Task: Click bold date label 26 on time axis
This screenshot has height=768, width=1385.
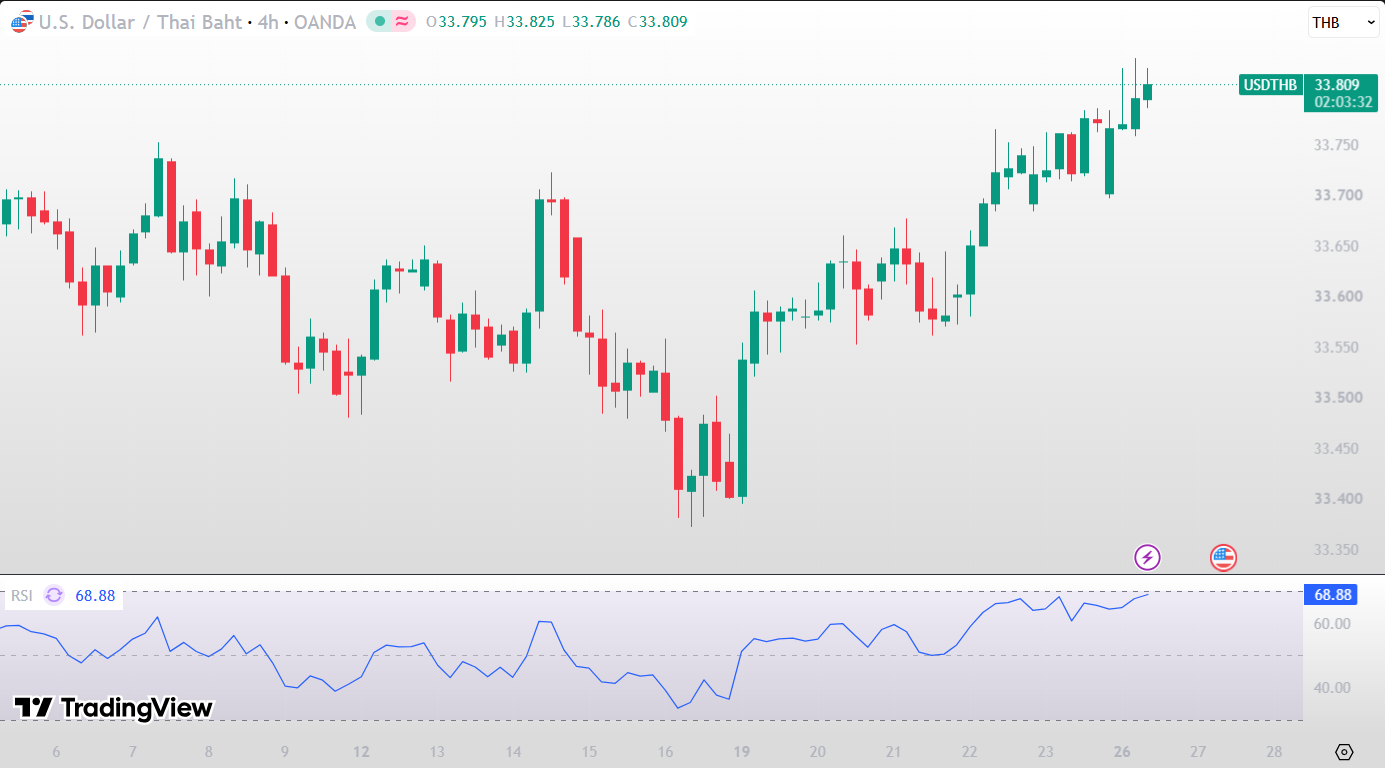Action: (1122, 752)
